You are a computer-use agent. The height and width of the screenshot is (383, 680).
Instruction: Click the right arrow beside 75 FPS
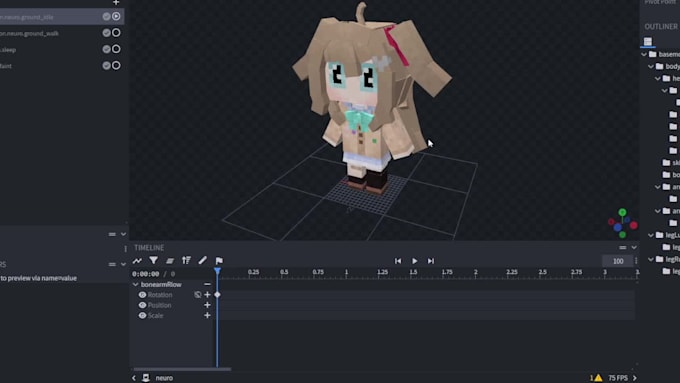click(x=634, y=378)
